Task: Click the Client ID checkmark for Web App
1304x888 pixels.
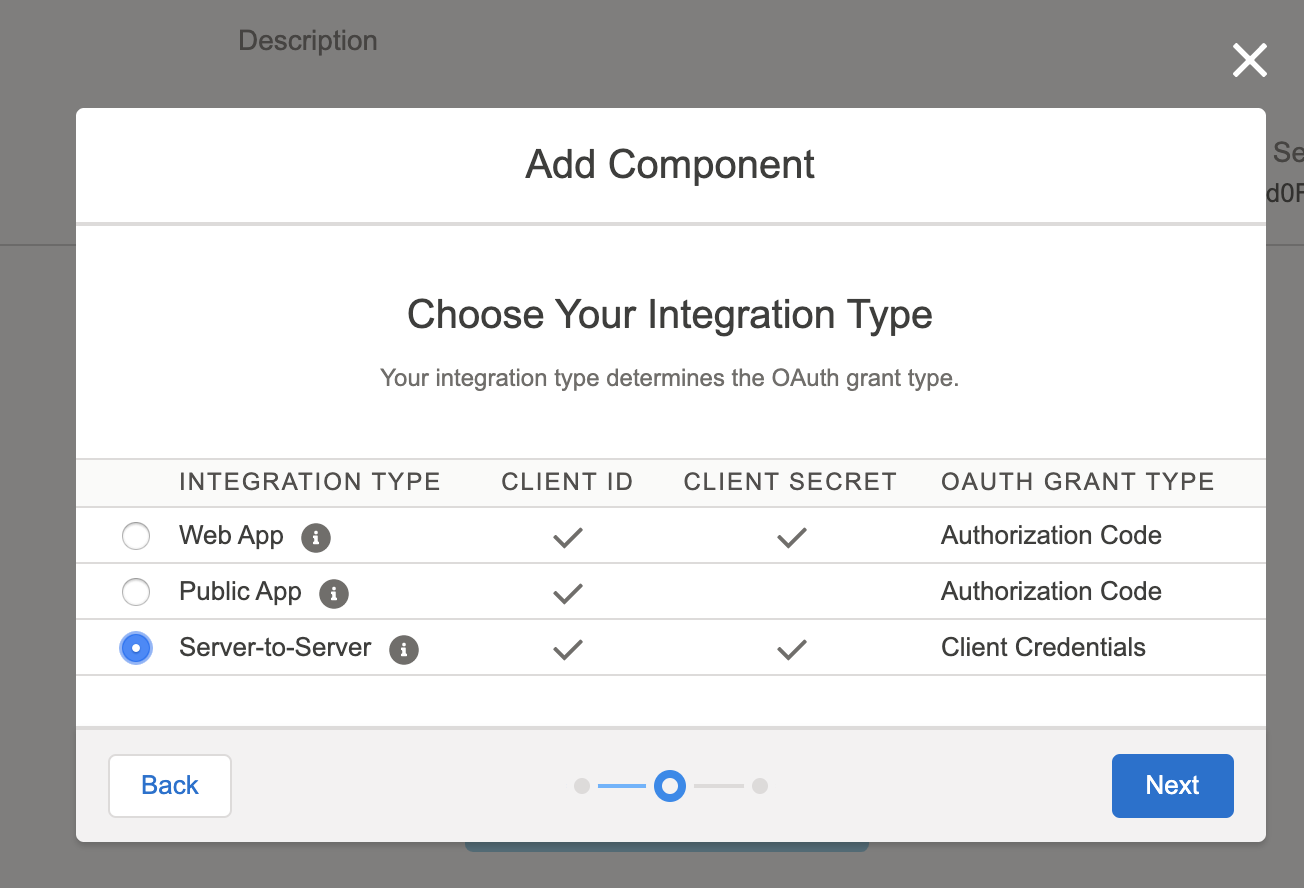Action: [x=567, y=537]
